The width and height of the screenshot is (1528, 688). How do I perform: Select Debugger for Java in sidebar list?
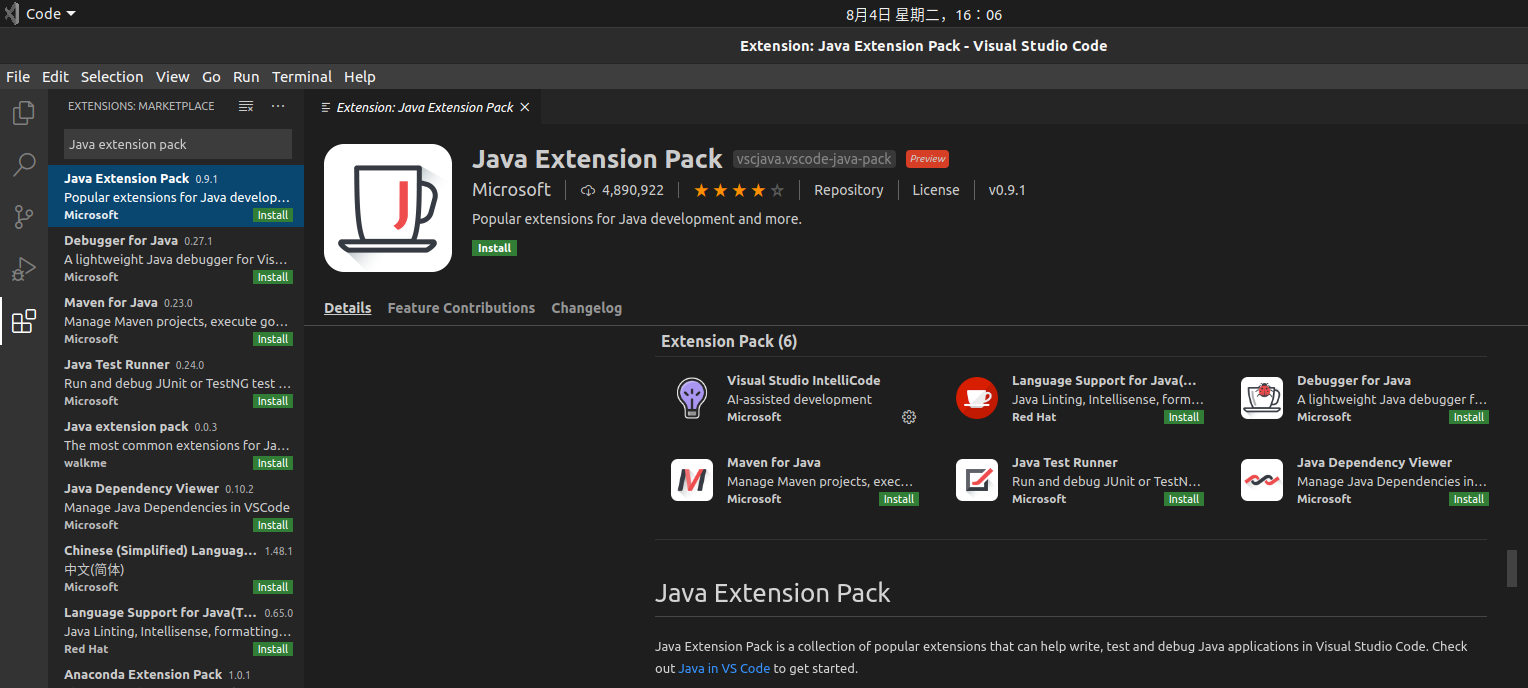[176, 258]
